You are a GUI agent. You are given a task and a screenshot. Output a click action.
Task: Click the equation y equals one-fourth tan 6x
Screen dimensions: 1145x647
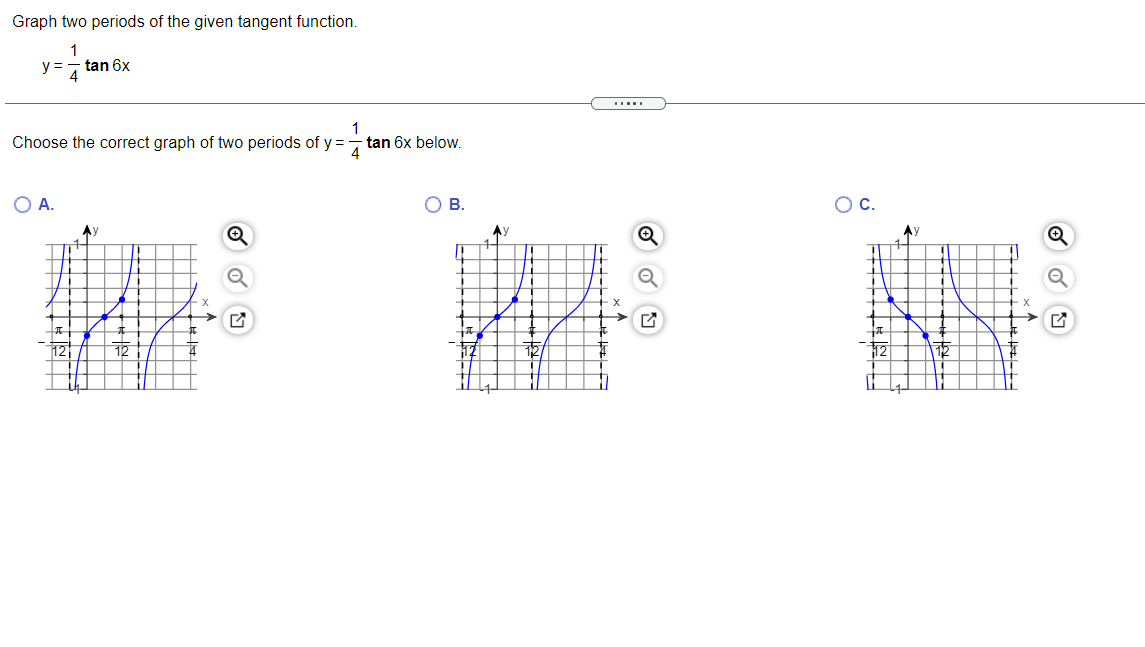click(x=85, y=63)
